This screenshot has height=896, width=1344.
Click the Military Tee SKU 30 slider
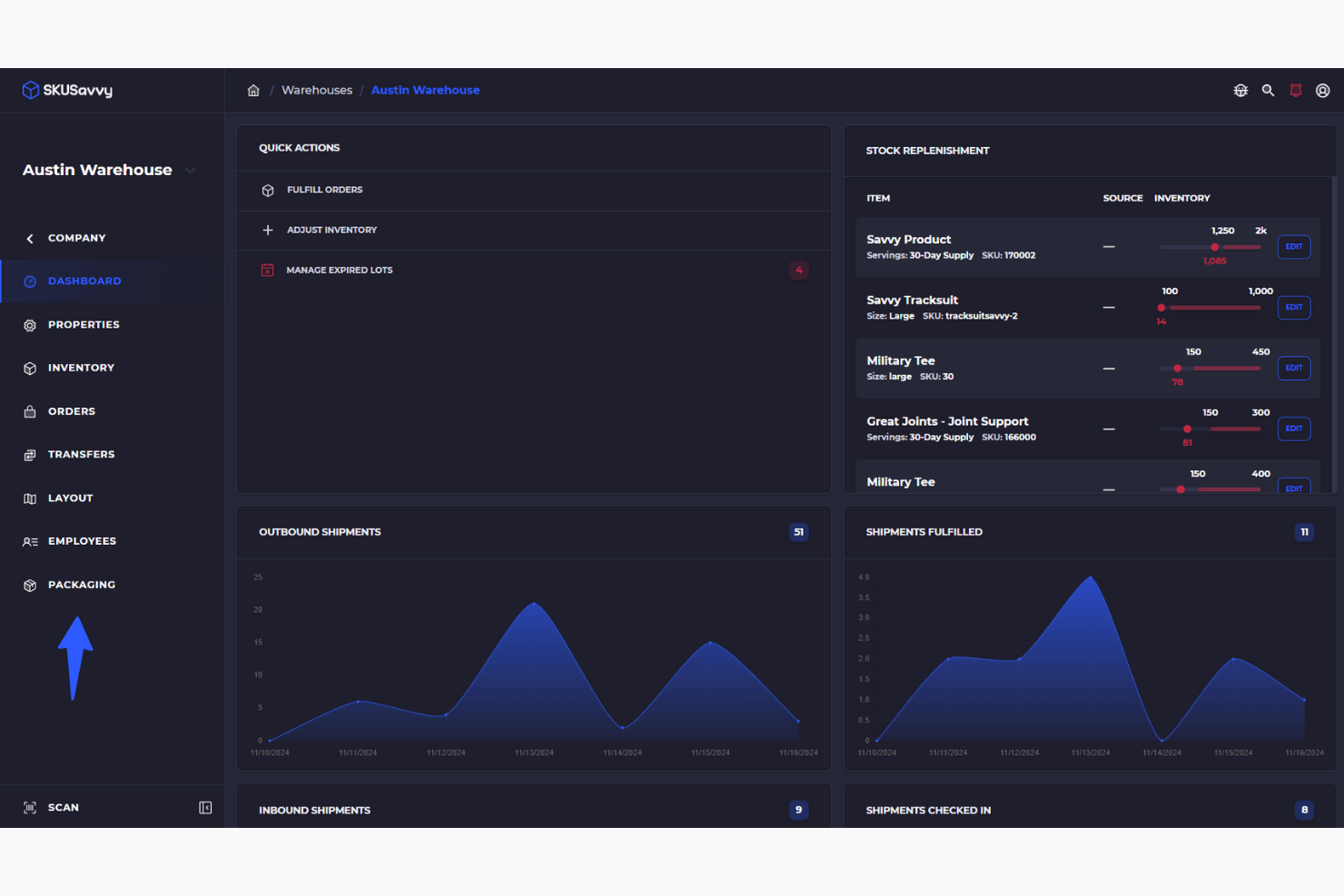pyautogui.click(x=1210, y=369)
